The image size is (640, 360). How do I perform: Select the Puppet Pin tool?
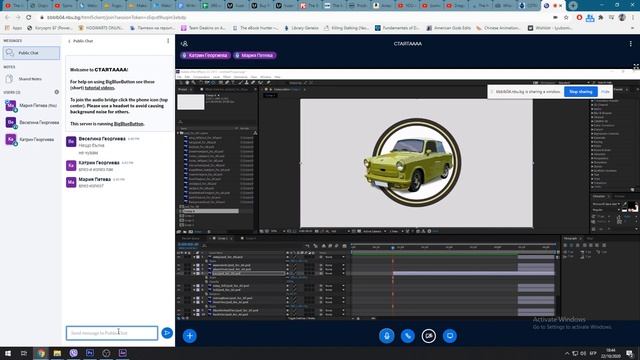[x=268, y=83]
